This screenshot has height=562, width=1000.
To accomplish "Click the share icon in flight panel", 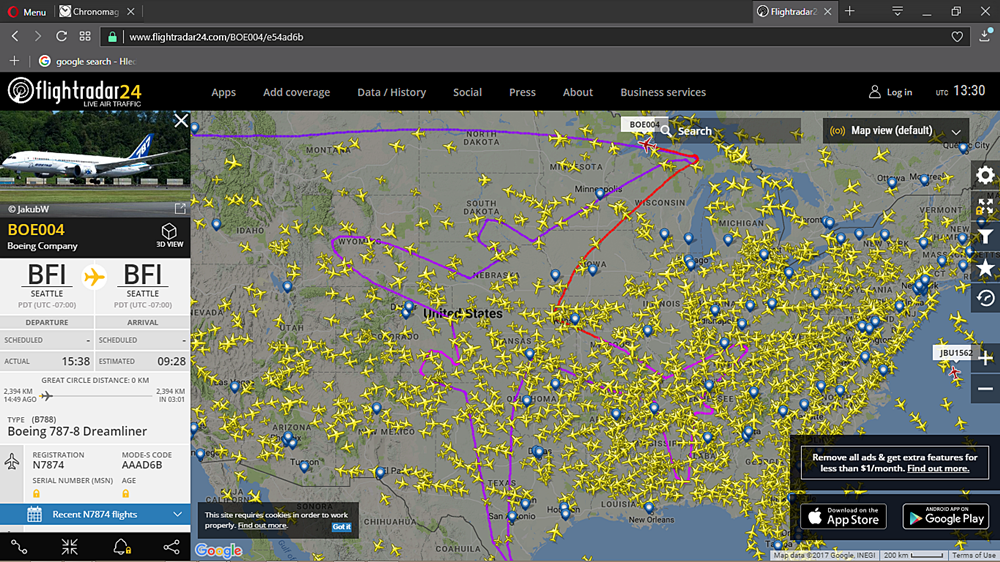I will click(x=171, y=547).
